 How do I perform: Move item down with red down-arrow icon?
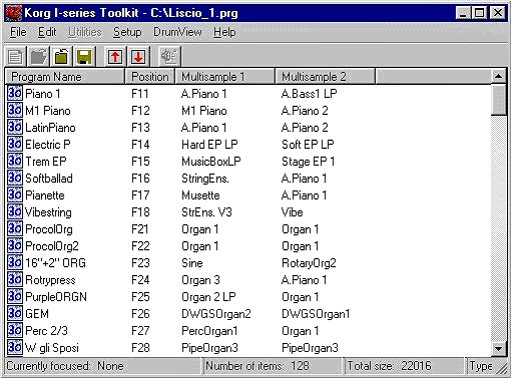pos(138,56)
